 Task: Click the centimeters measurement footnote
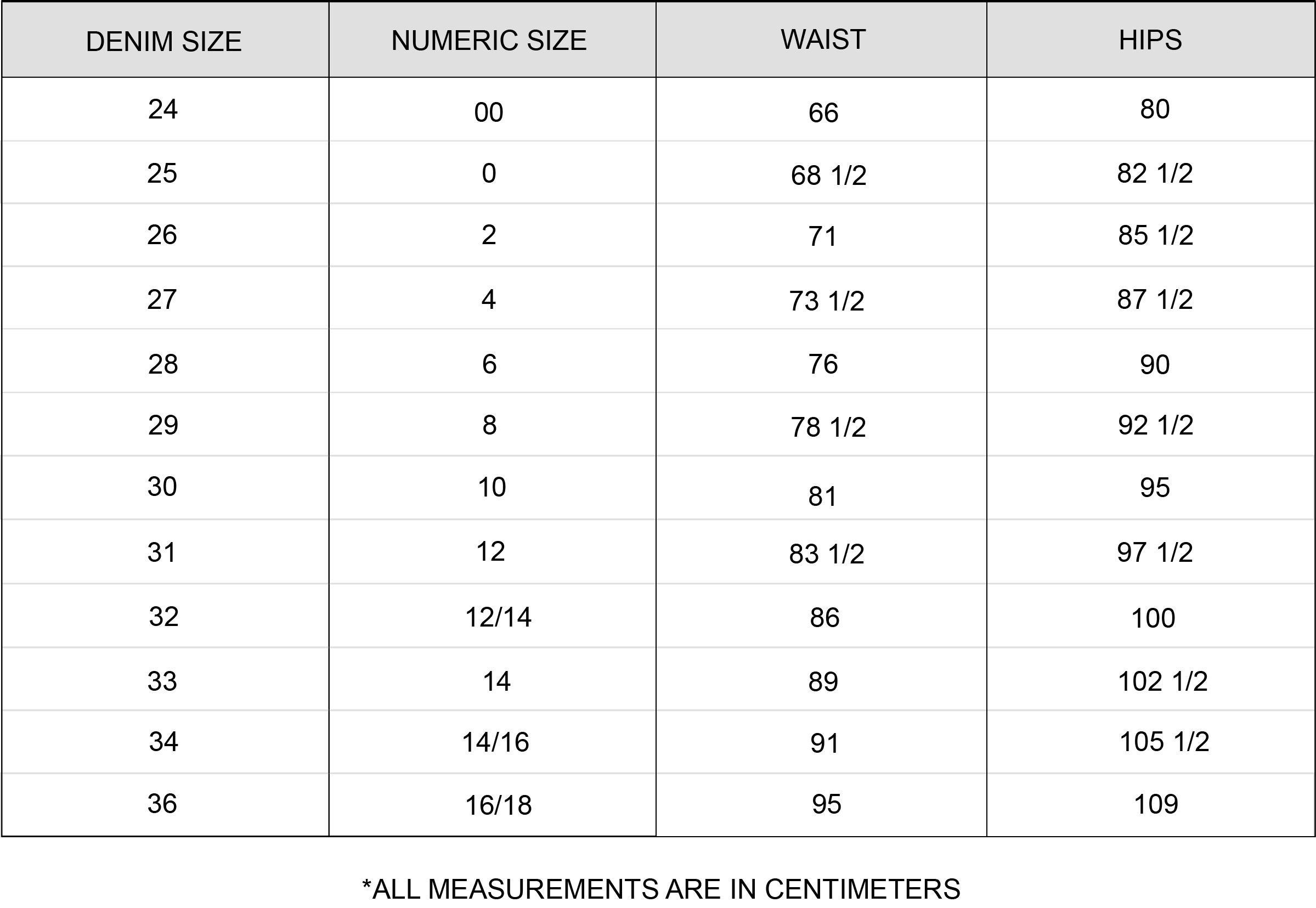661,889
